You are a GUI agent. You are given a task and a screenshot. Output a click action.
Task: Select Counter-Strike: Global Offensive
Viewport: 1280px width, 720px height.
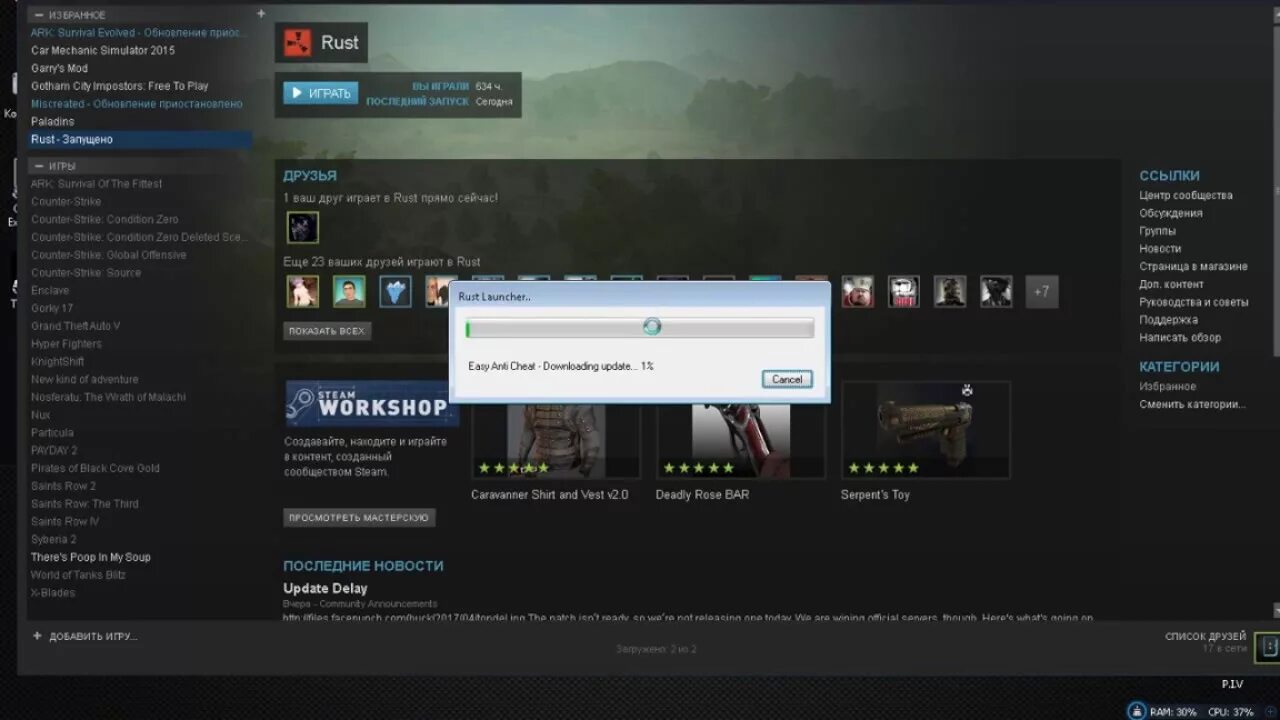108,254
